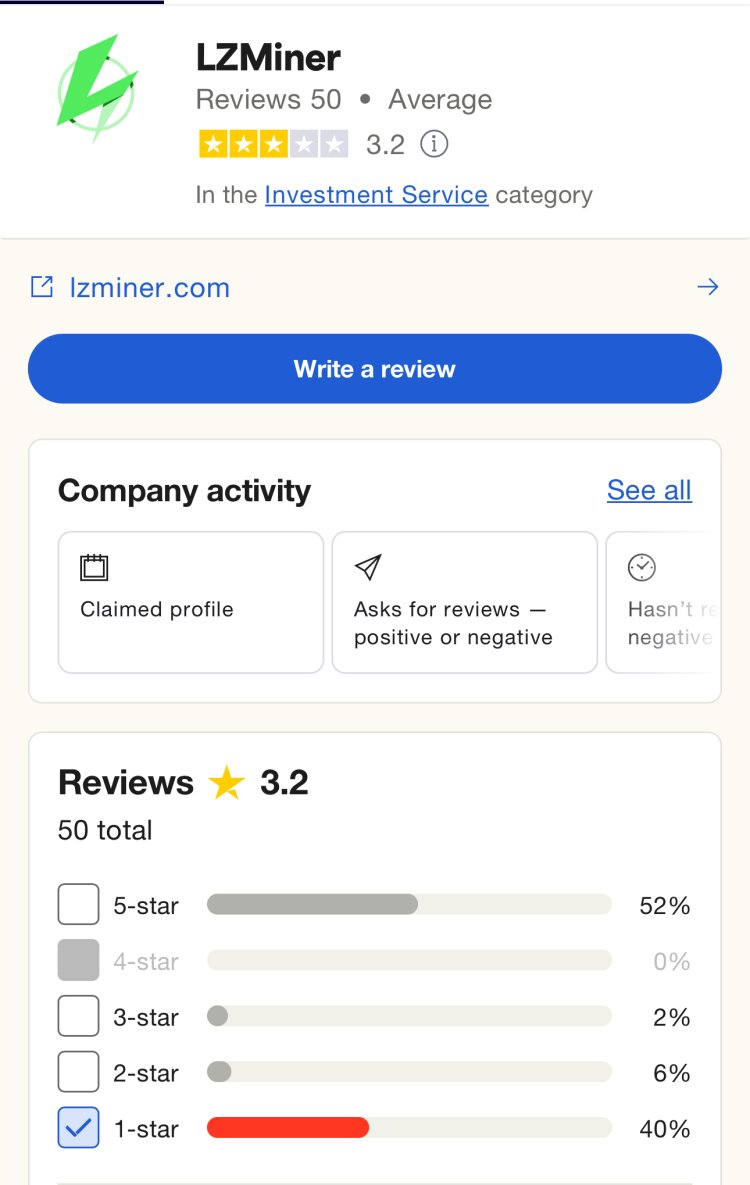The image size is (750, 1185).
Task: Select the Asks for reviews activity card
Action: click(464, 601)
